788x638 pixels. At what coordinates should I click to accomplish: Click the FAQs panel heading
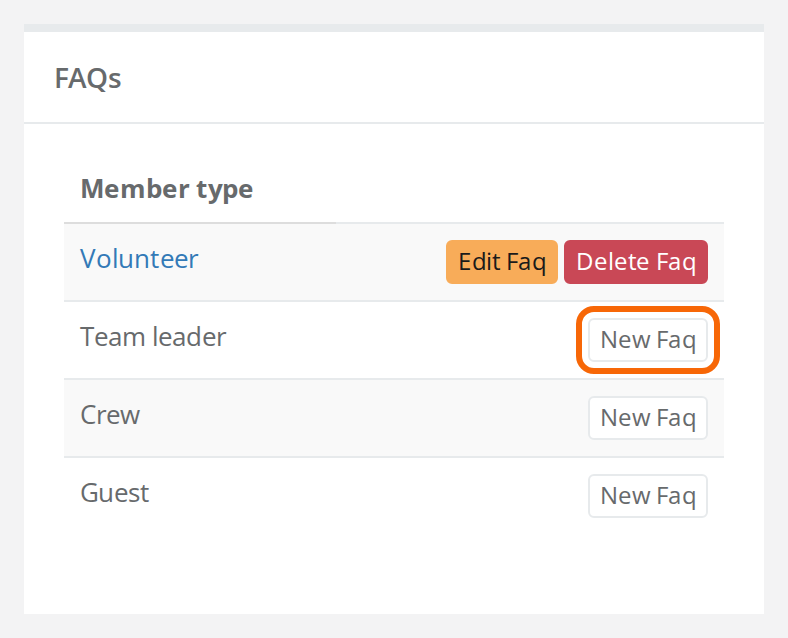(x=88, y=78)
